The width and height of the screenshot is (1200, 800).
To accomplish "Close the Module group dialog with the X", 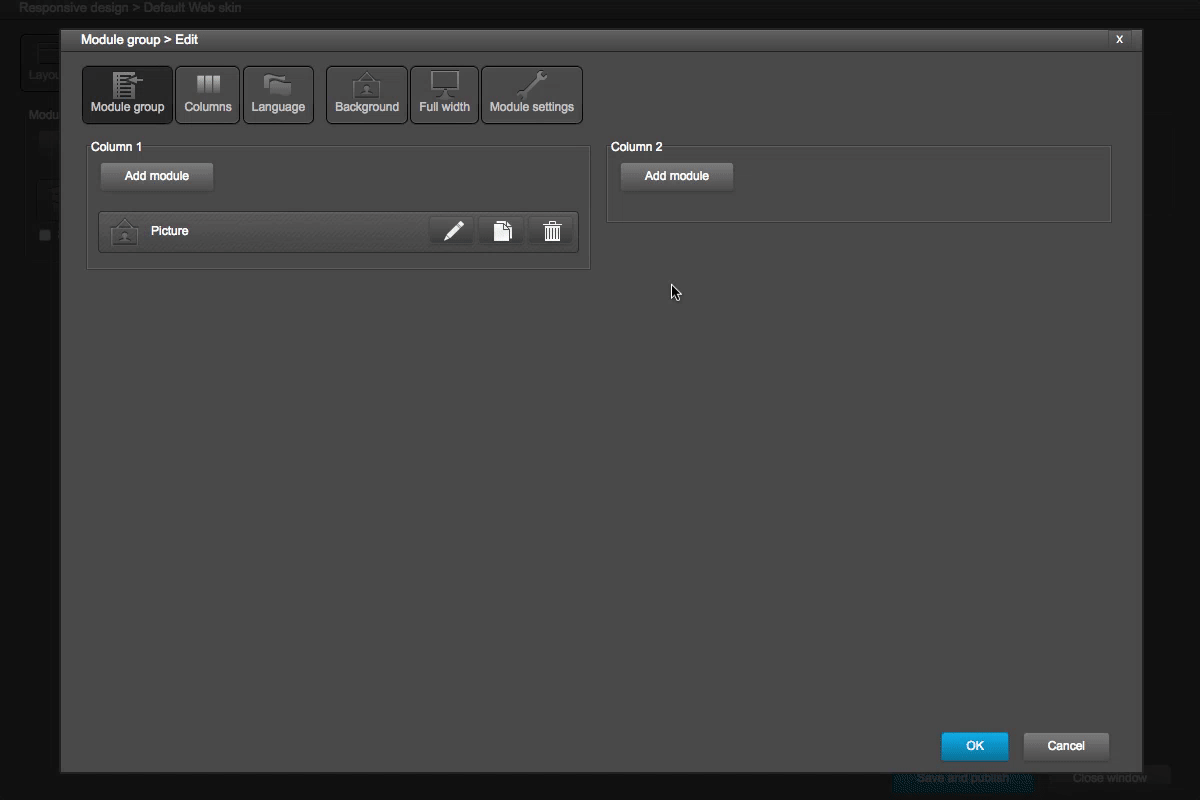I will tap(1119, 40).
